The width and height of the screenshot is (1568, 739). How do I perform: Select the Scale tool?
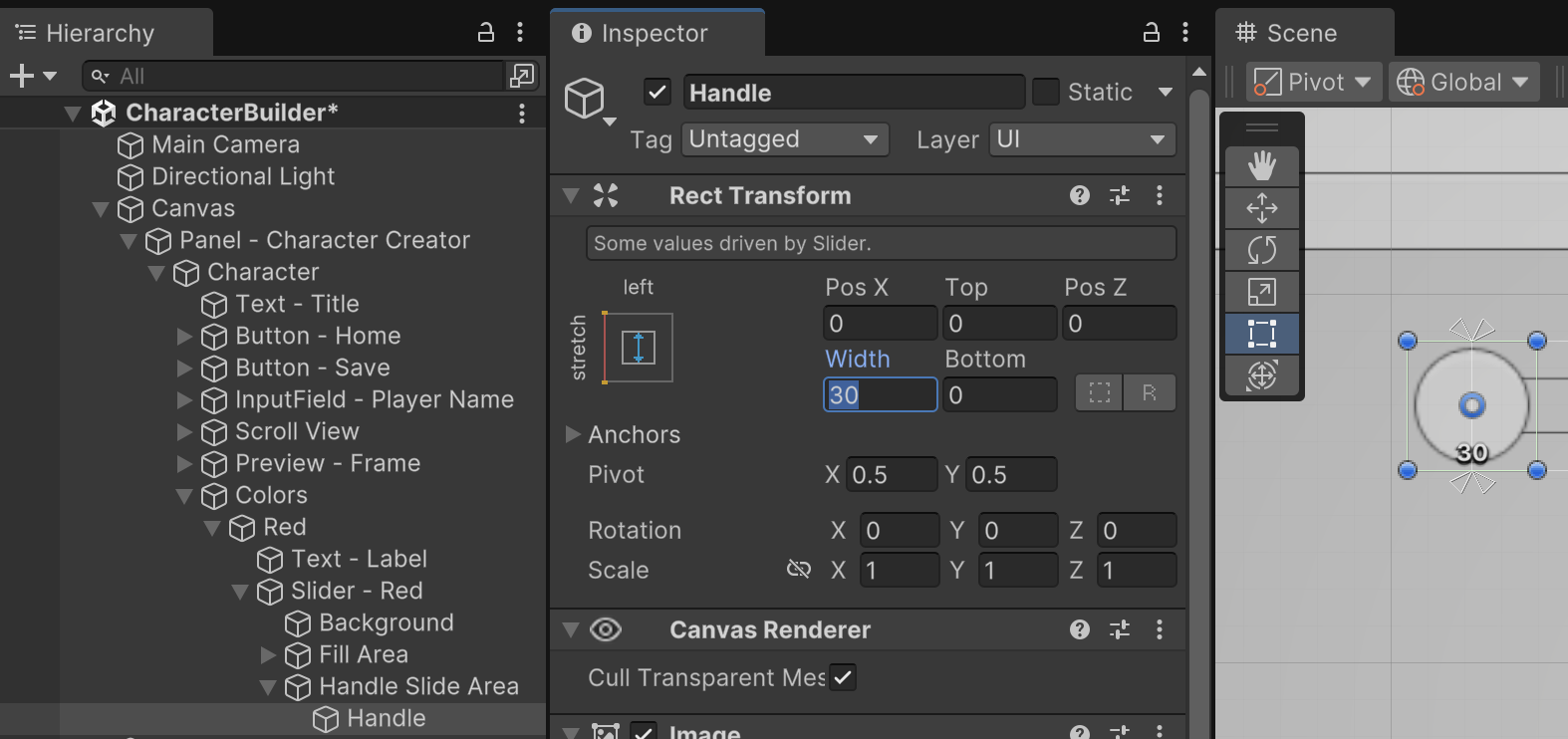[1261, 292]
